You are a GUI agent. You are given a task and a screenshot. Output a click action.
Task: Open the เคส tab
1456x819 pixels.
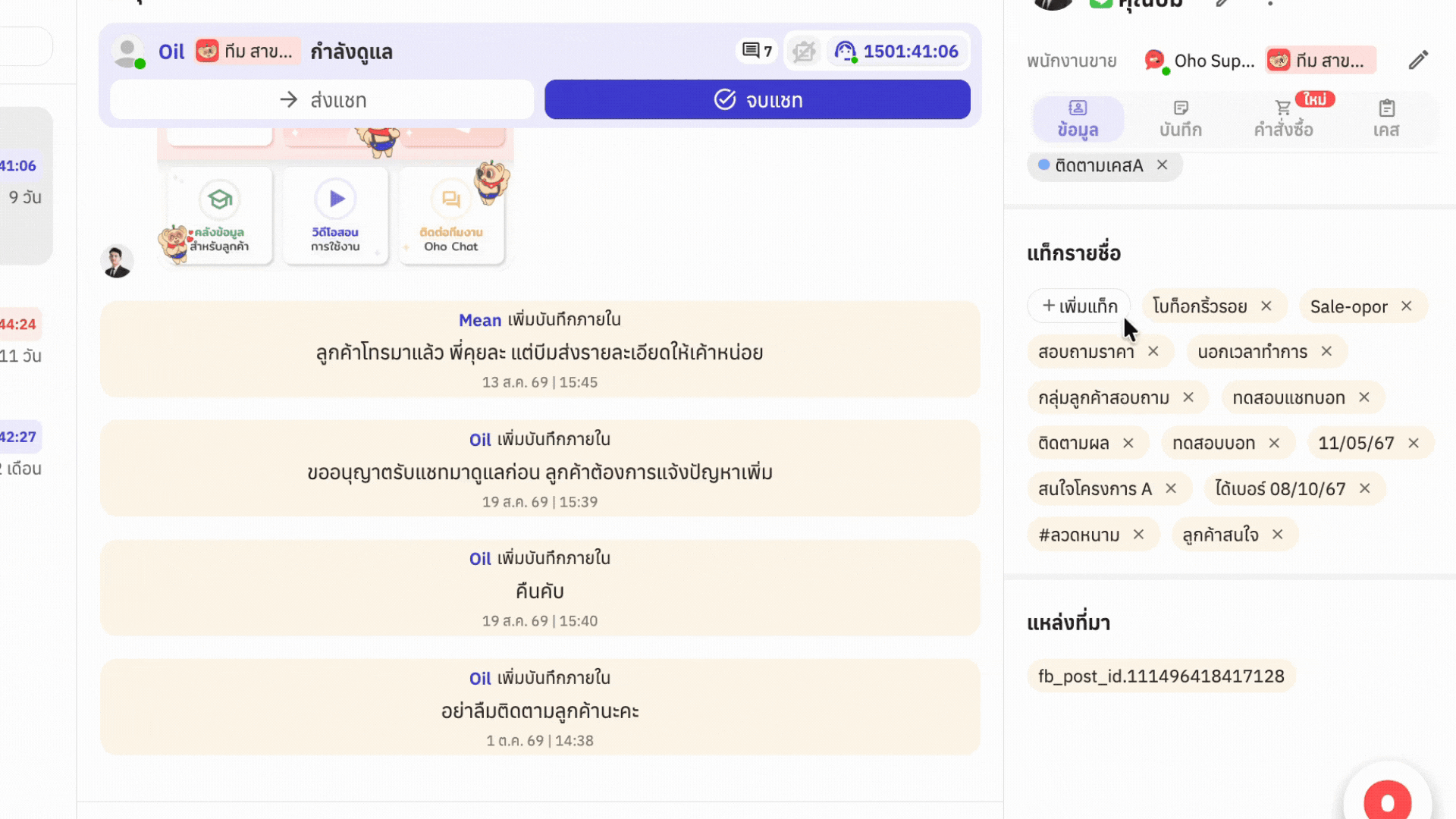(x=1386, y=119)
